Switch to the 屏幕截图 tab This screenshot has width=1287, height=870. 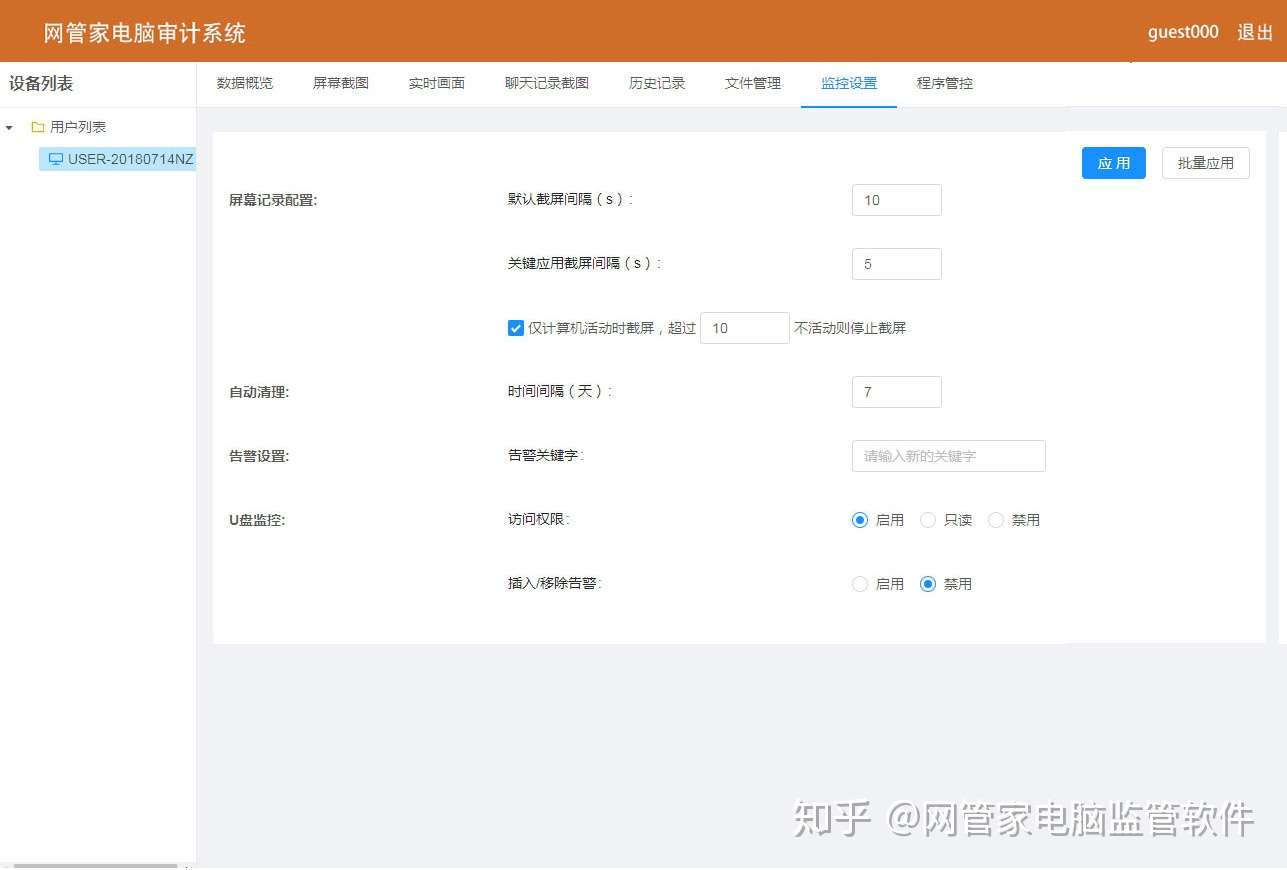[341, 83]
